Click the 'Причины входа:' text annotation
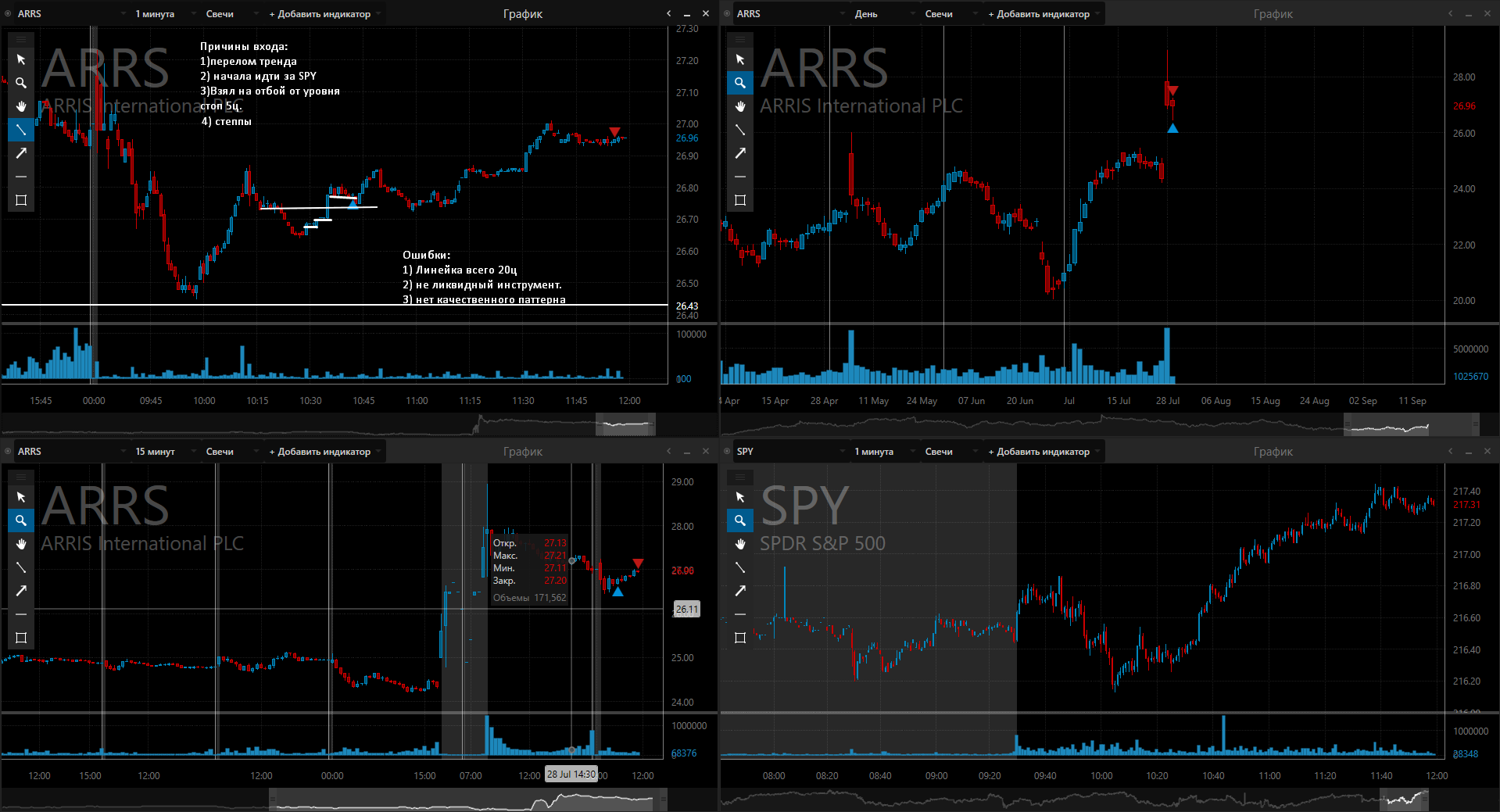 [244, 47]
